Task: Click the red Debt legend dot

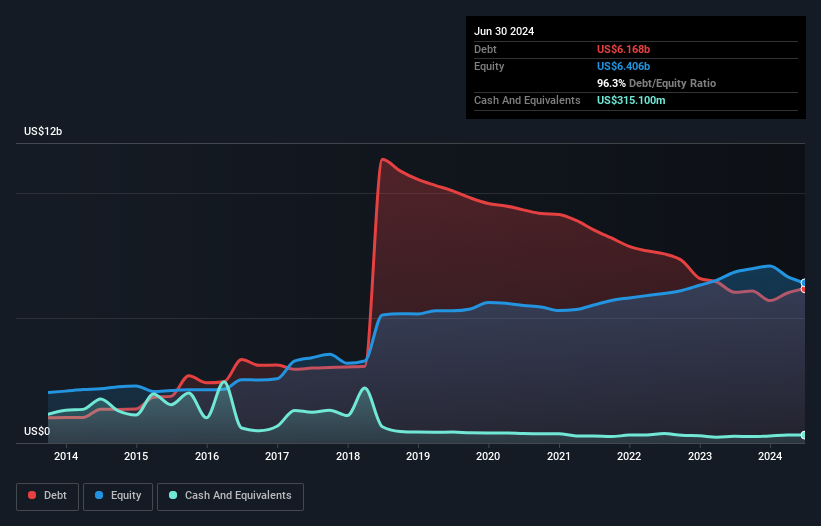Action: 32,495
